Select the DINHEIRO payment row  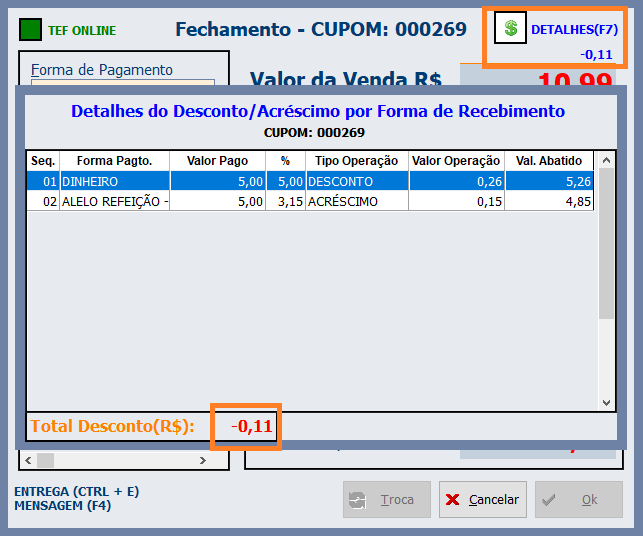coord(114,181)
